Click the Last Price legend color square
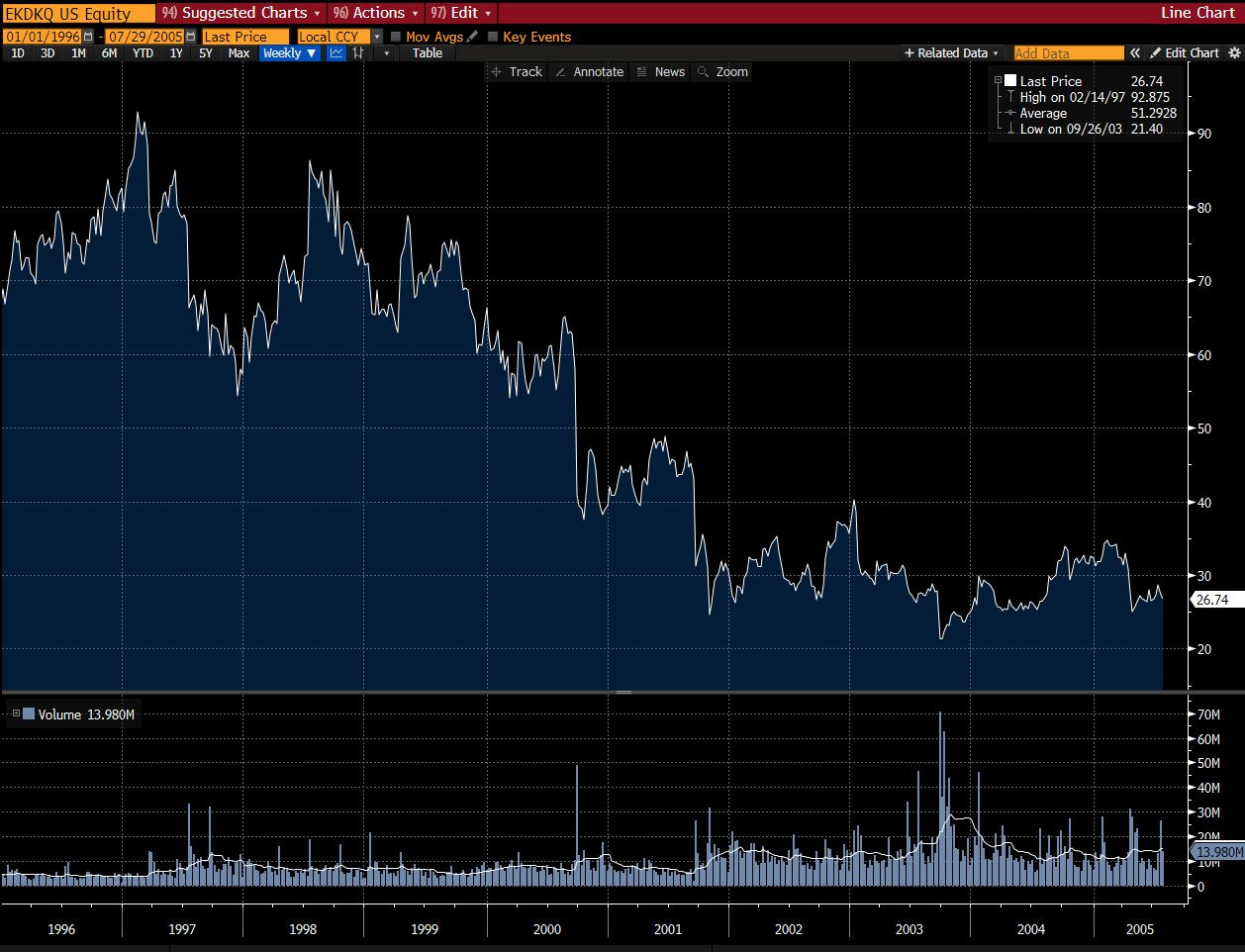 coord(1010,81)
